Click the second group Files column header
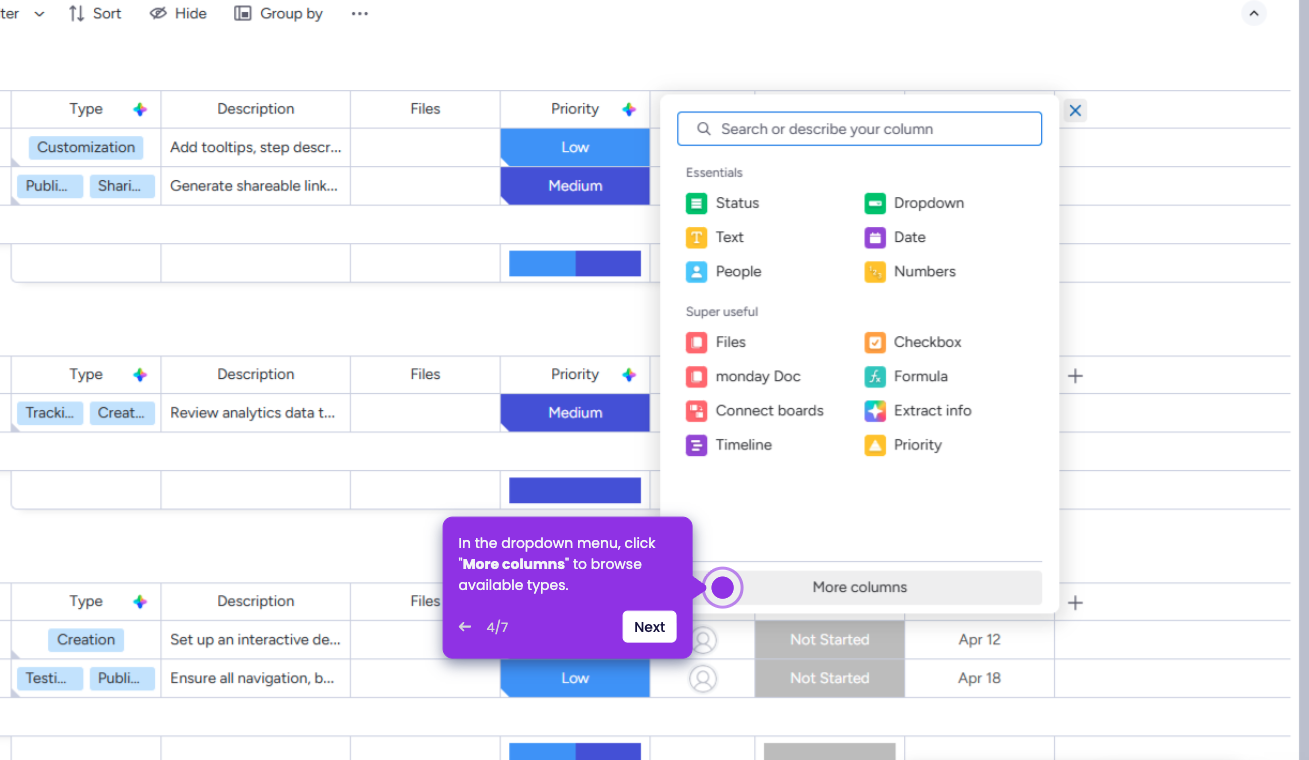 pos(425,375)
